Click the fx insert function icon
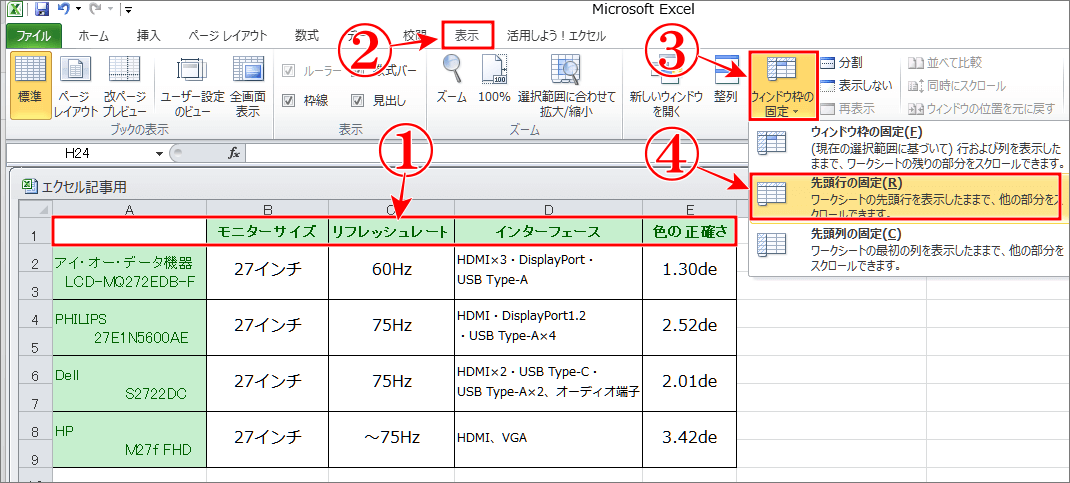 point(233,154)
